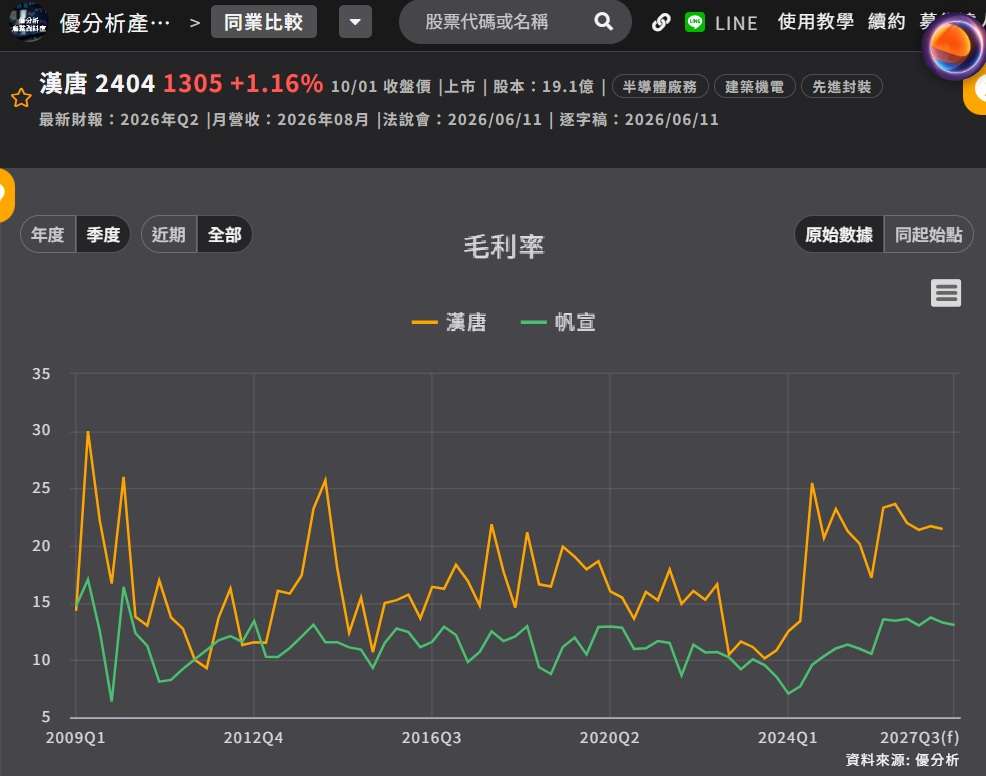This screenshot has width=986, height=776.
Task: Click 法說會:2026/06/11 text
Action: [x=462, y=119]
